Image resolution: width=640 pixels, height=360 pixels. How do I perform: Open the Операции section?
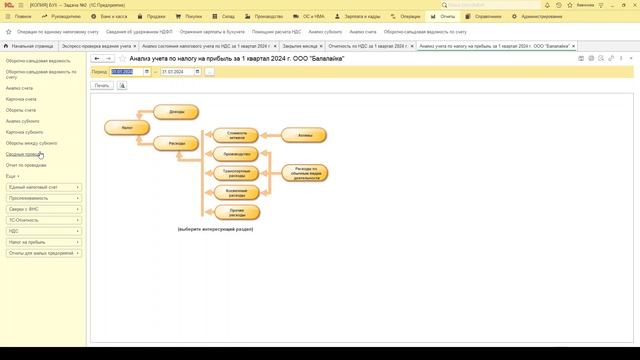405,17
